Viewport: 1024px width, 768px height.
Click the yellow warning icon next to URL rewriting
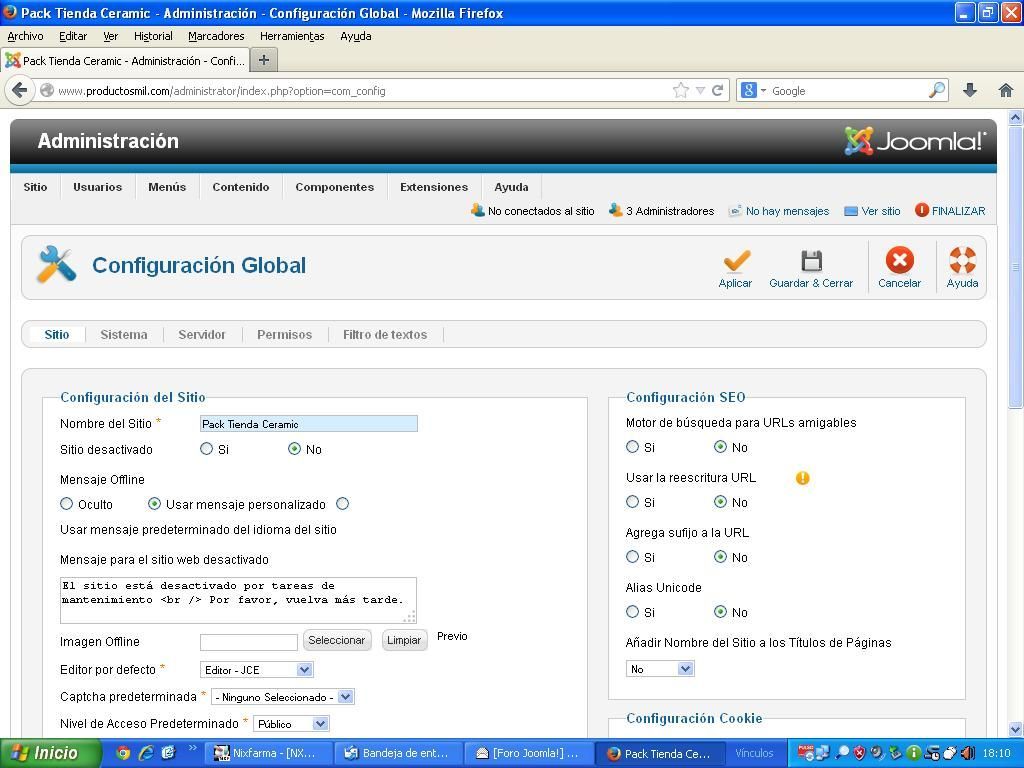(x=803, y=478)
